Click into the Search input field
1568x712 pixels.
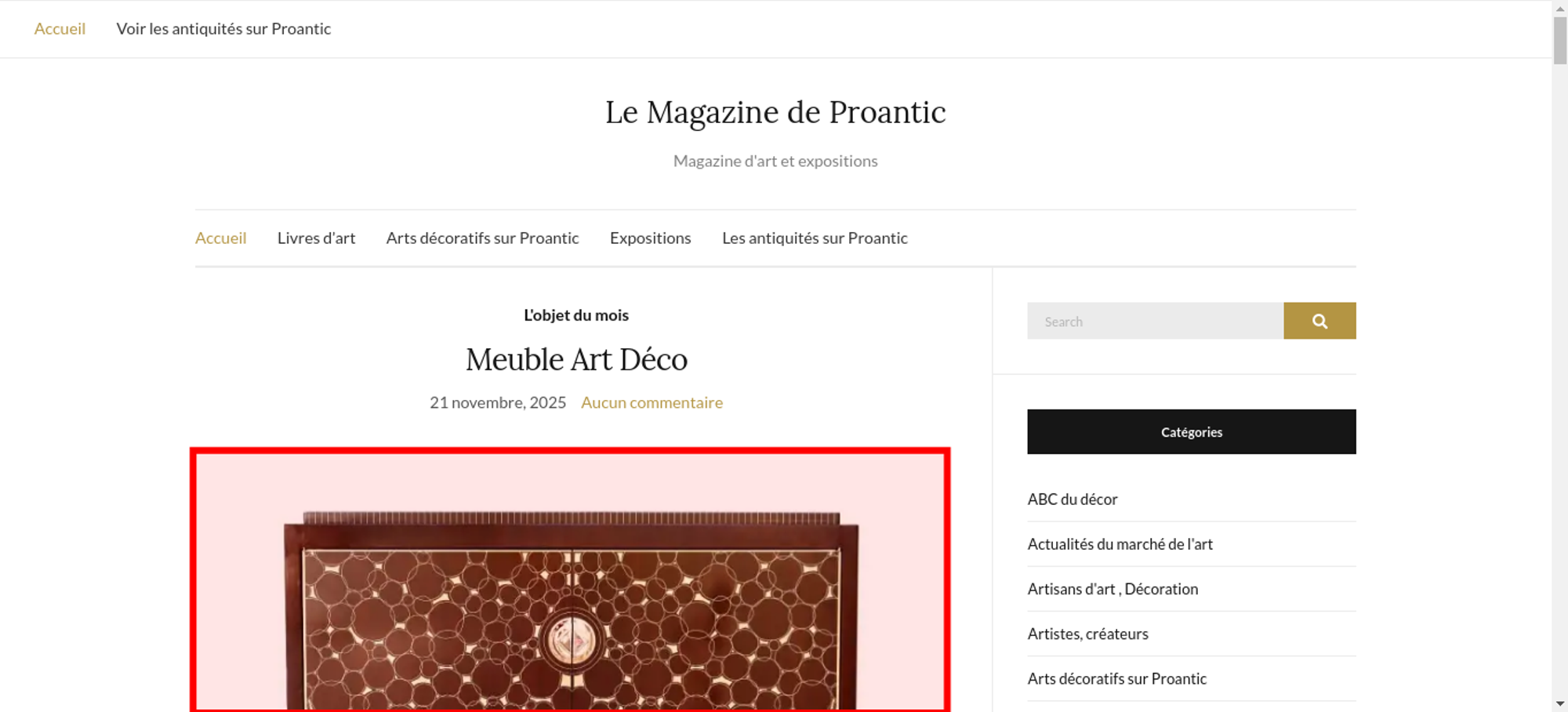pyautogui.click(x=1155, y=321)
